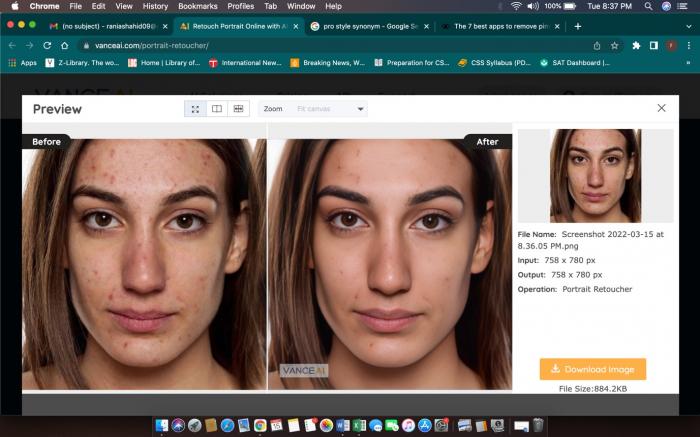Open the Chrome three-dot menu
The height and width of the screenshot is (437, 700).
click(x=689, y=46)
